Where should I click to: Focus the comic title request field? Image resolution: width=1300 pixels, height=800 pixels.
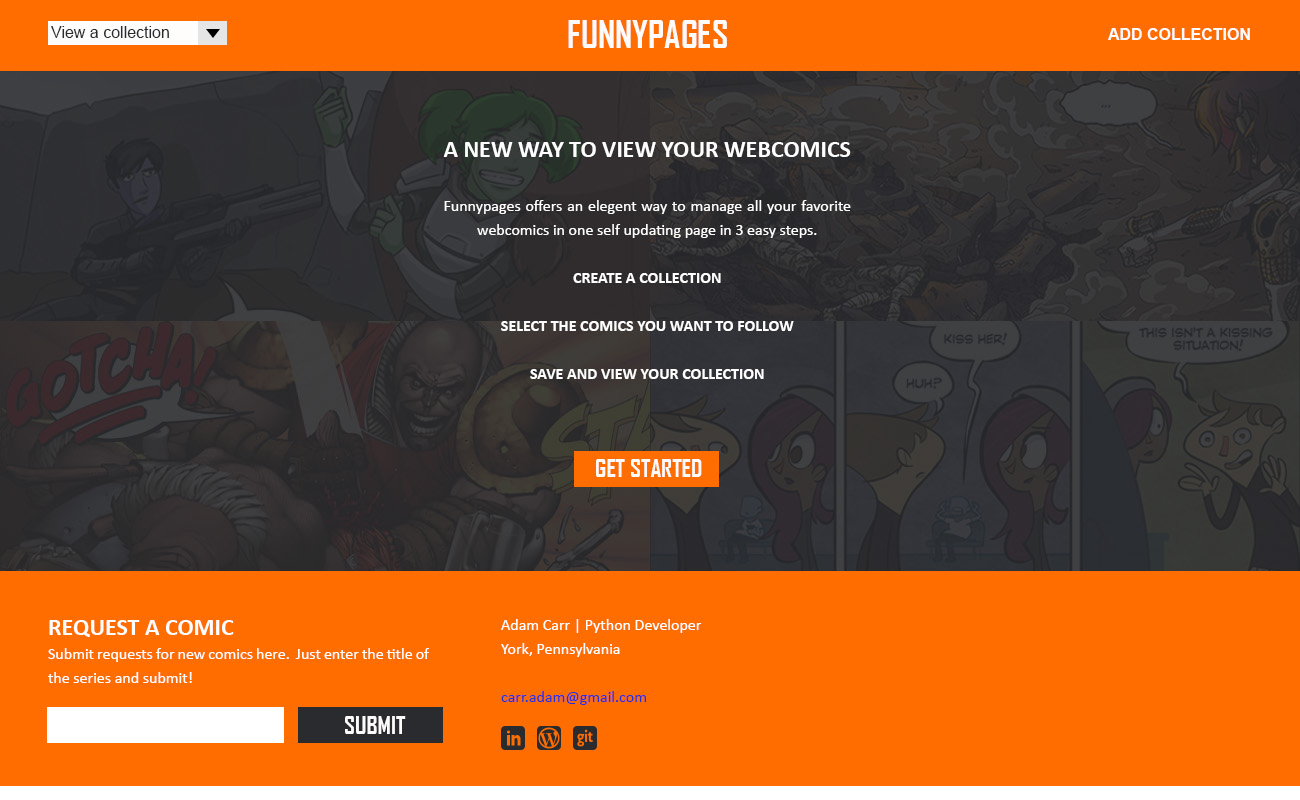click(166, 725)
